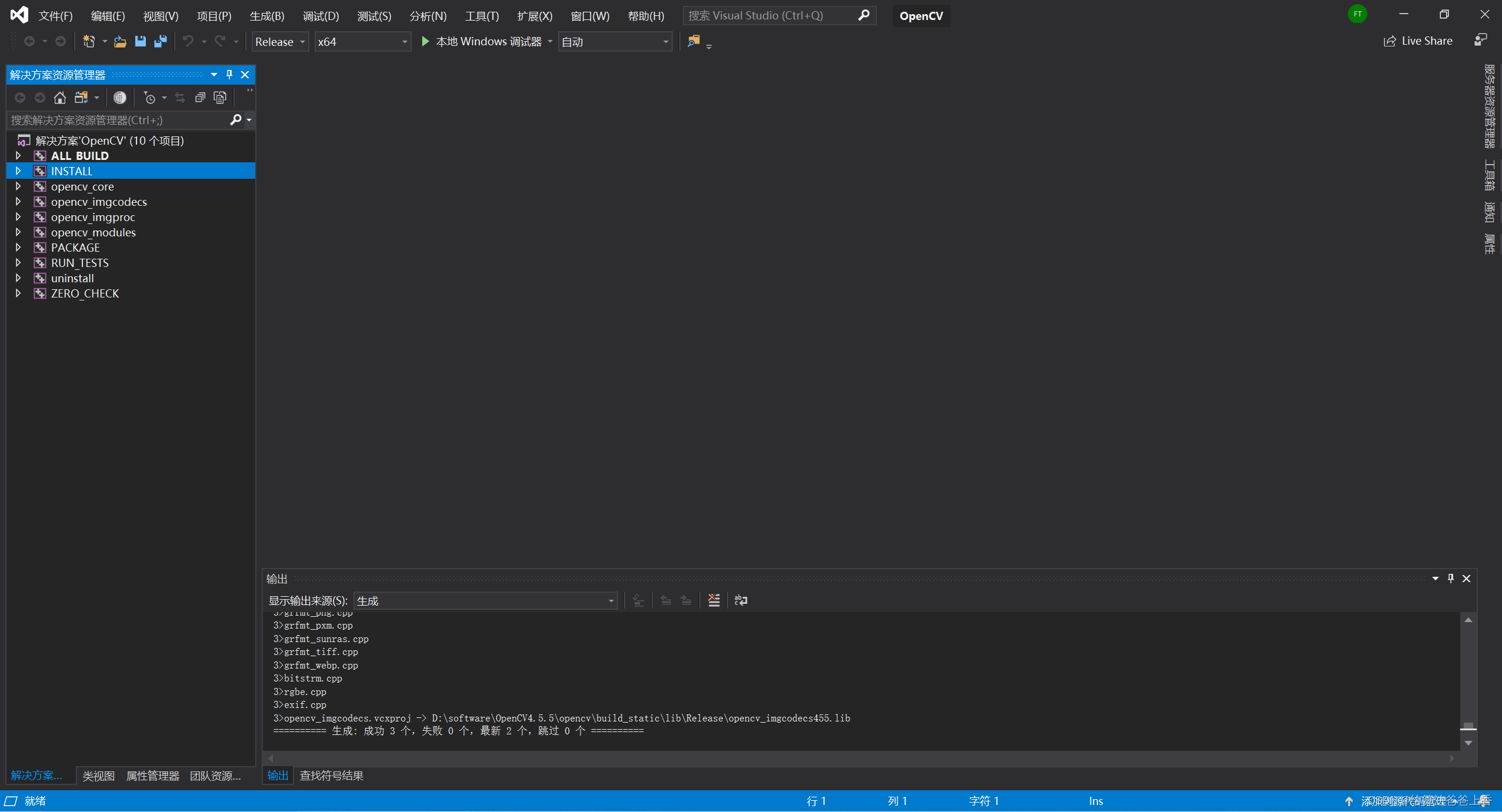
Task: Pin the Output panel
Action: (1451, 579)
